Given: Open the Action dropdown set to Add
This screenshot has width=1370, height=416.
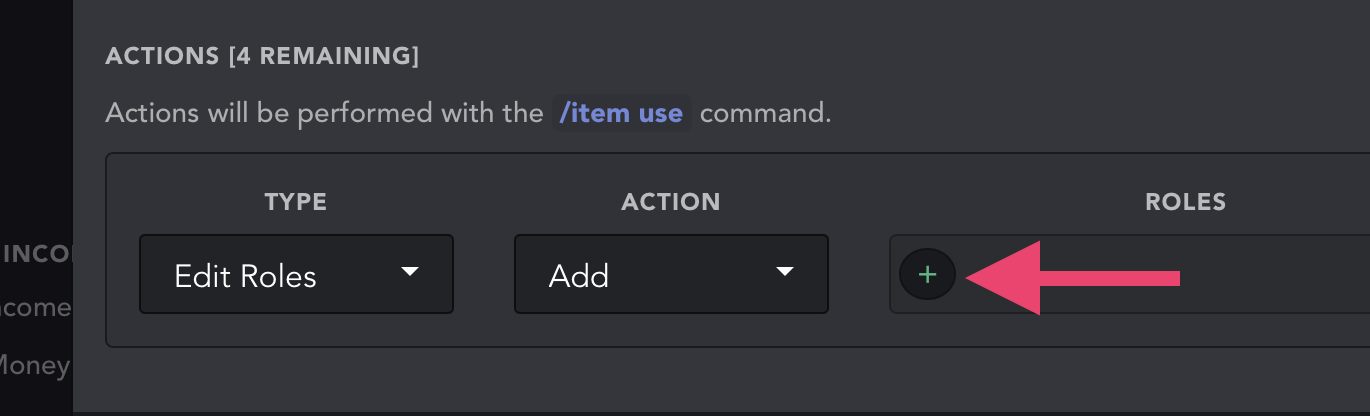Looking at the screenshot, I should pyautogui.click(x=670, y=274).
